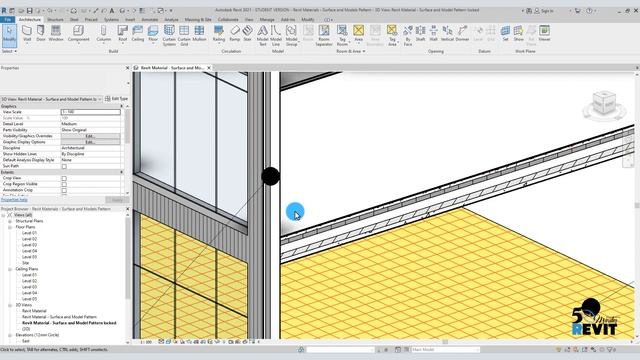Click Edit for Visibility/Graphics Overrides
Screen dimensions: 640x360
(90, 136)
